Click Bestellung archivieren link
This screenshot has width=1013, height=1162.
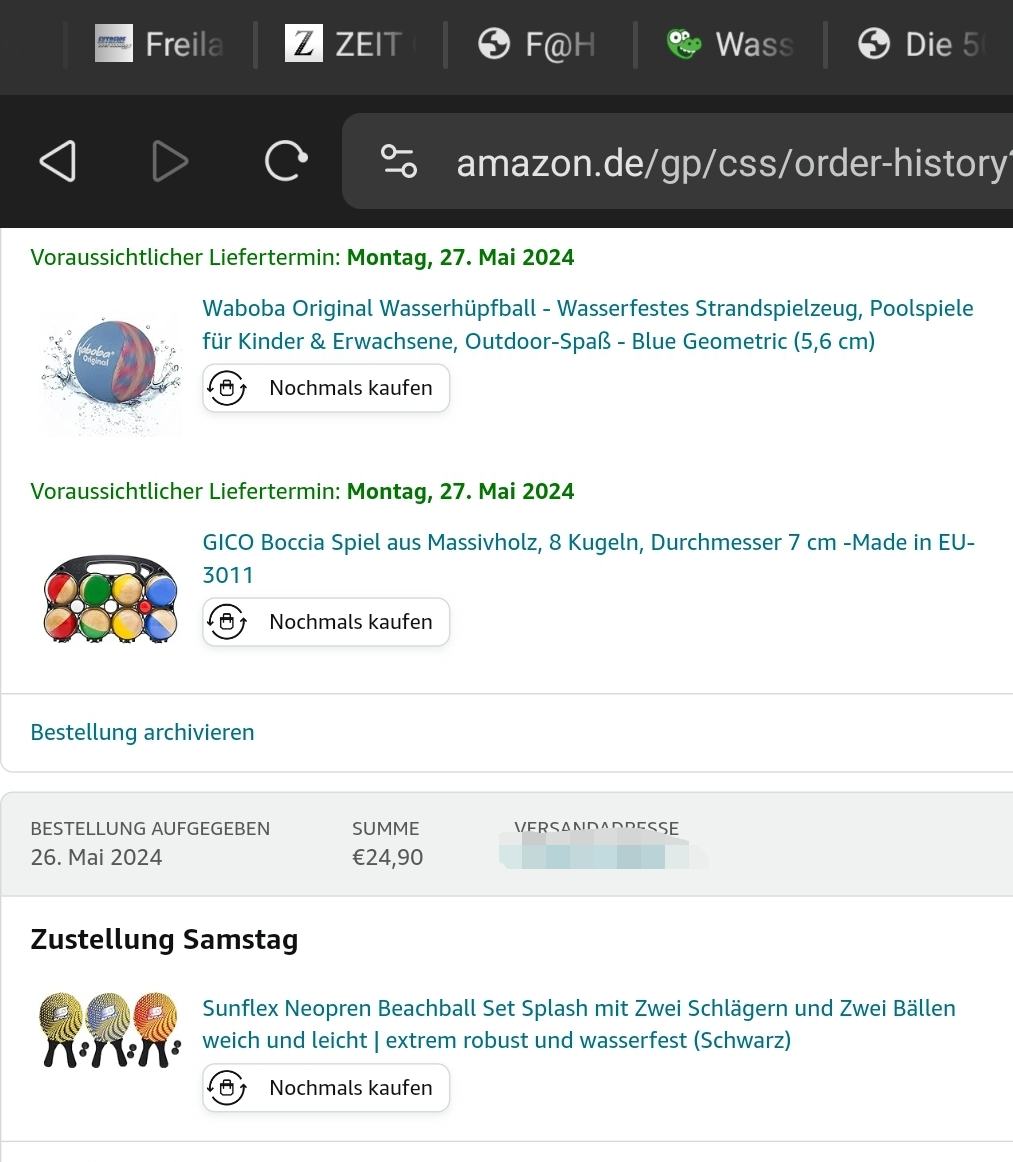point(142,732)
